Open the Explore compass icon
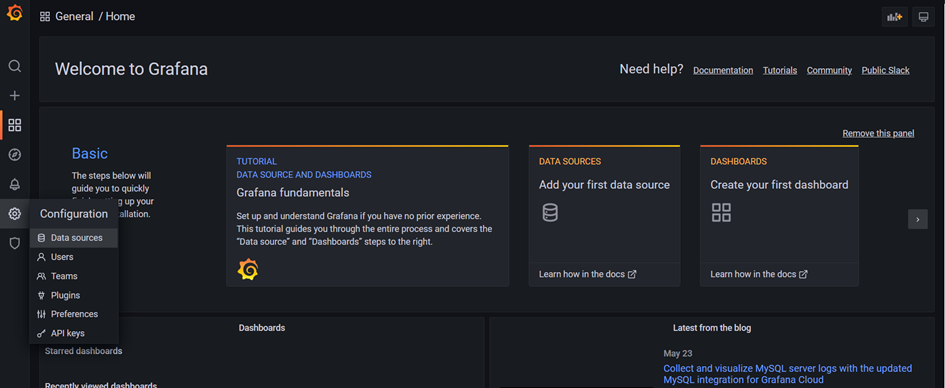The width and height of the screenshot is (945, 388). point(14,155)
